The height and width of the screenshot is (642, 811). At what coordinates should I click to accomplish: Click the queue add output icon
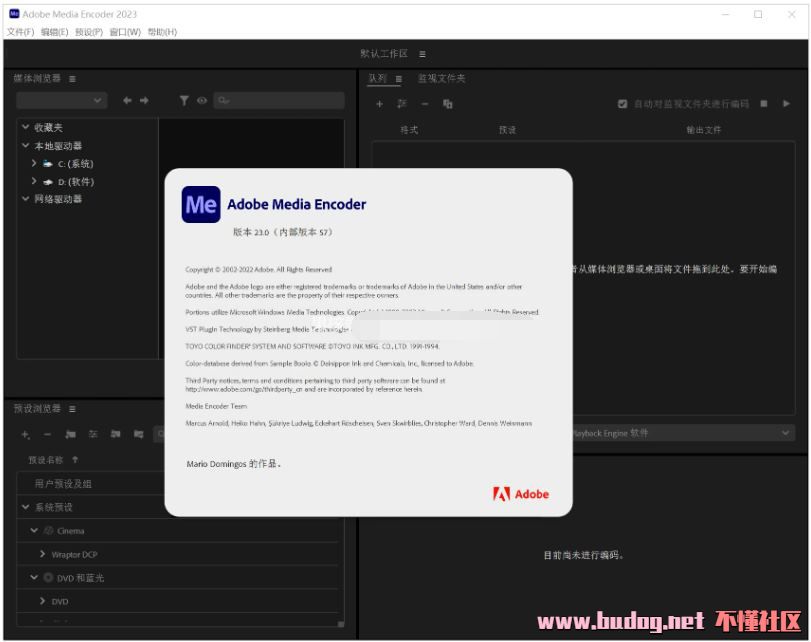pyautogui.click(x=401, y=104)
